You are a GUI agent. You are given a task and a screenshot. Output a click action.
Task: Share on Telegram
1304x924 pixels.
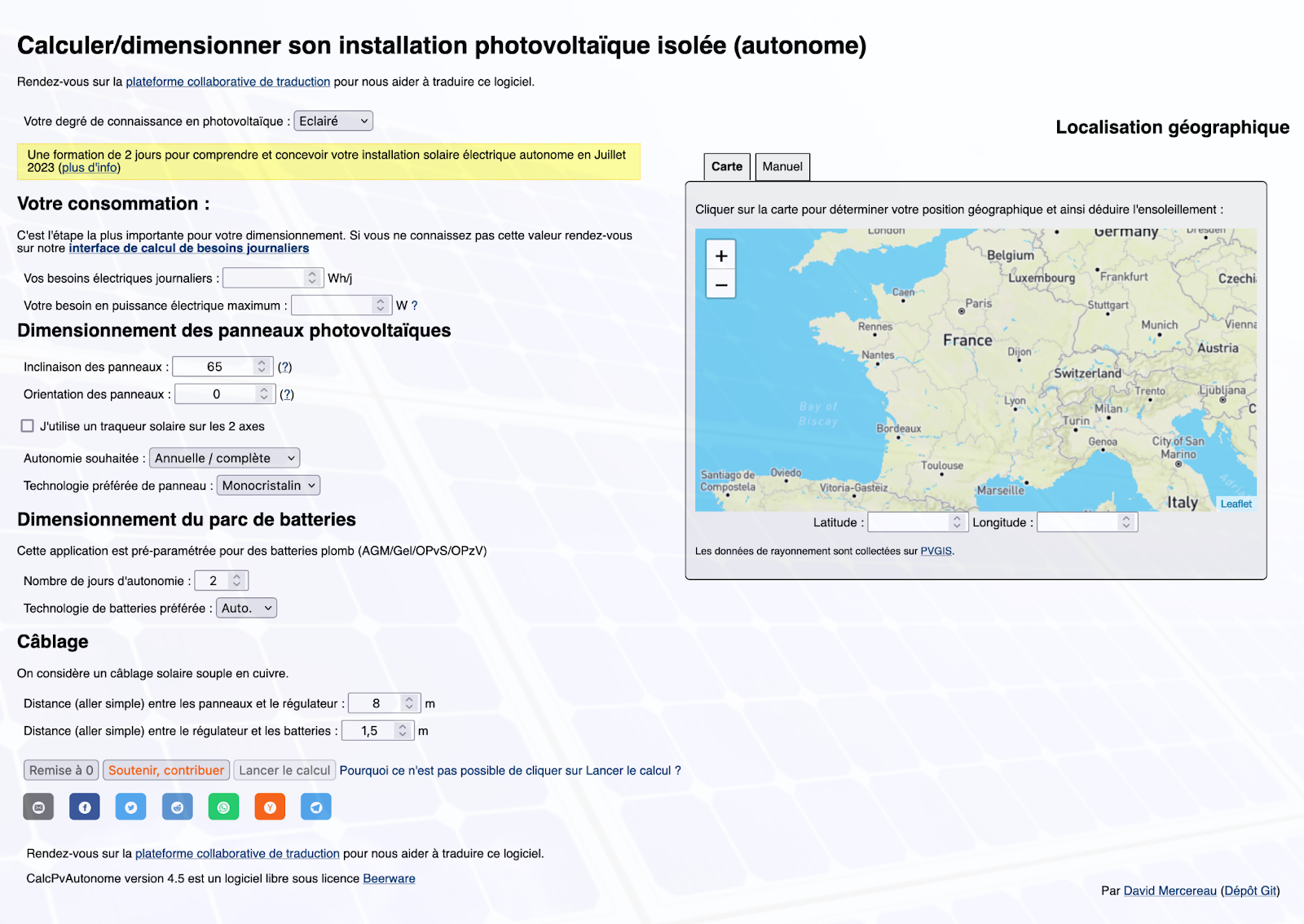coord(316,807)
